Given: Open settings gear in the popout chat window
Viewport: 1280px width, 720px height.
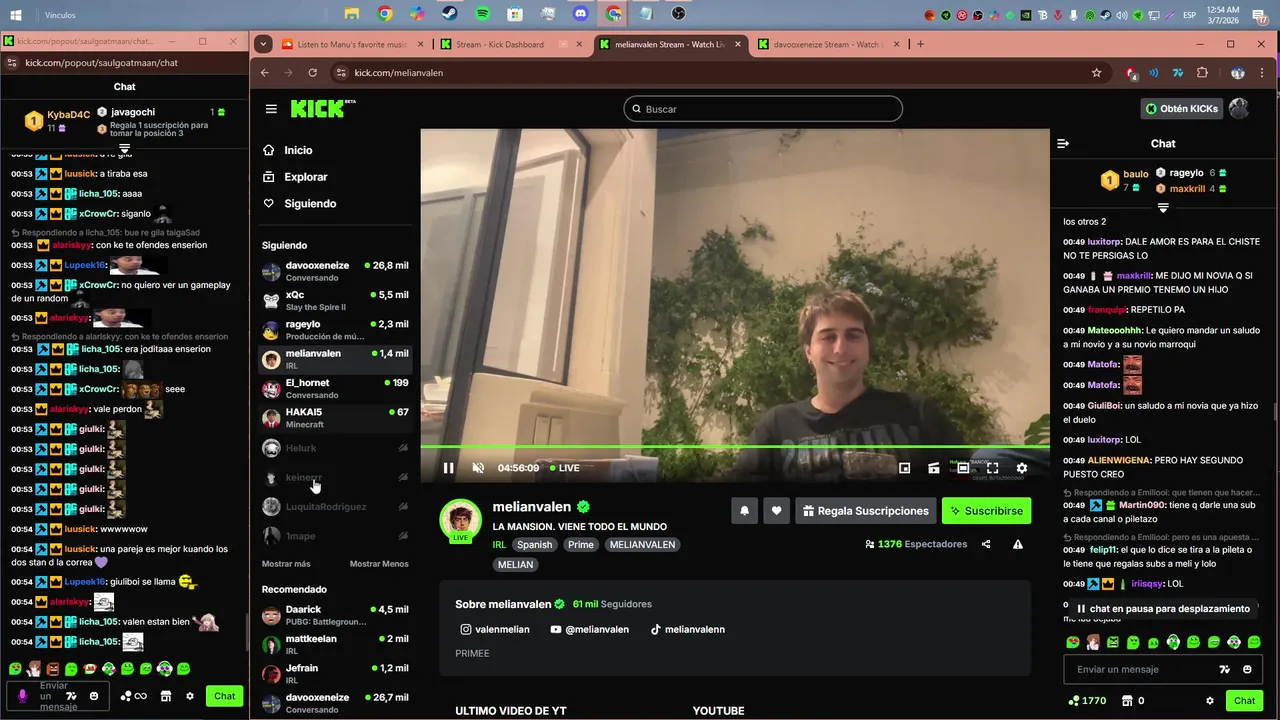Looking at the screenshot, I should (x=189, y=696).
